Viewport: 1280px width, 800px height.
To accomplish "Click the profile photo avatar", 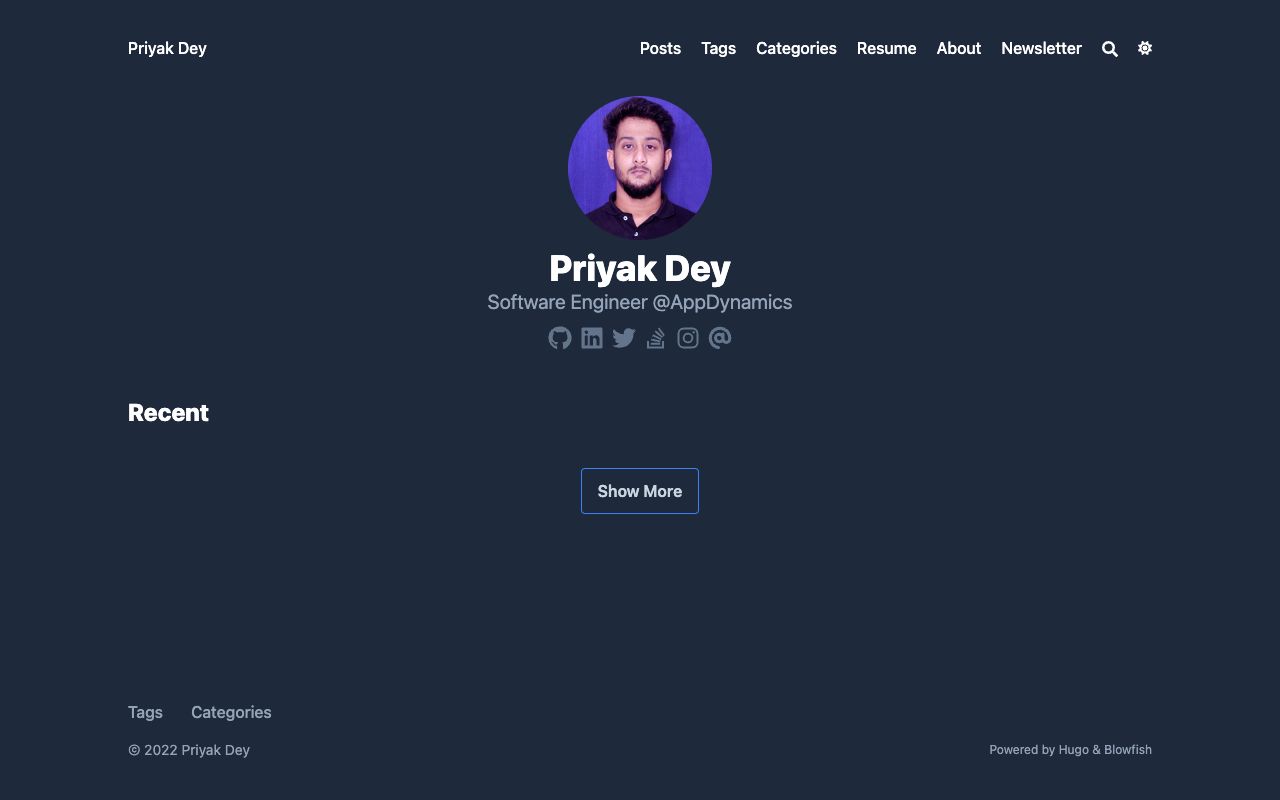I will pyautogui.click(x=640, y=168).
